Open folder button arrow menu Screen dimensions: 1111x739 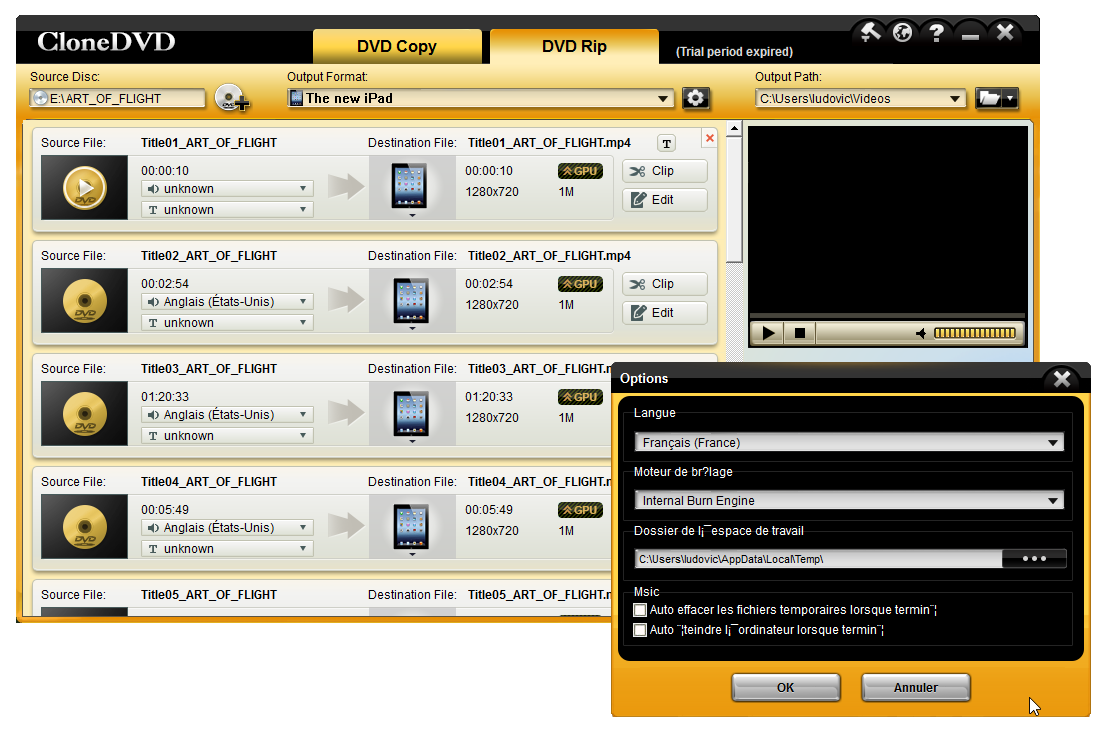pos(1010,98)
